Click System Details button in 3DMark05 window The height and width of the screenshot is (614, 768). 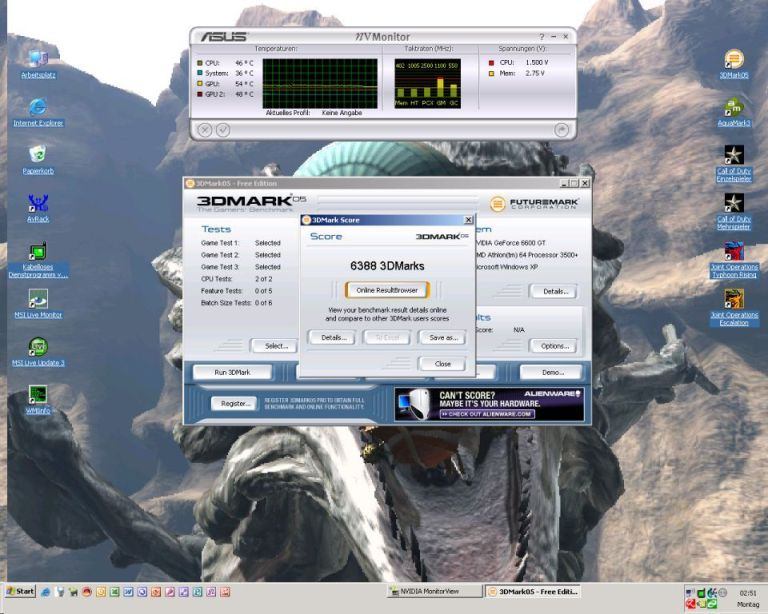point(554,291)
